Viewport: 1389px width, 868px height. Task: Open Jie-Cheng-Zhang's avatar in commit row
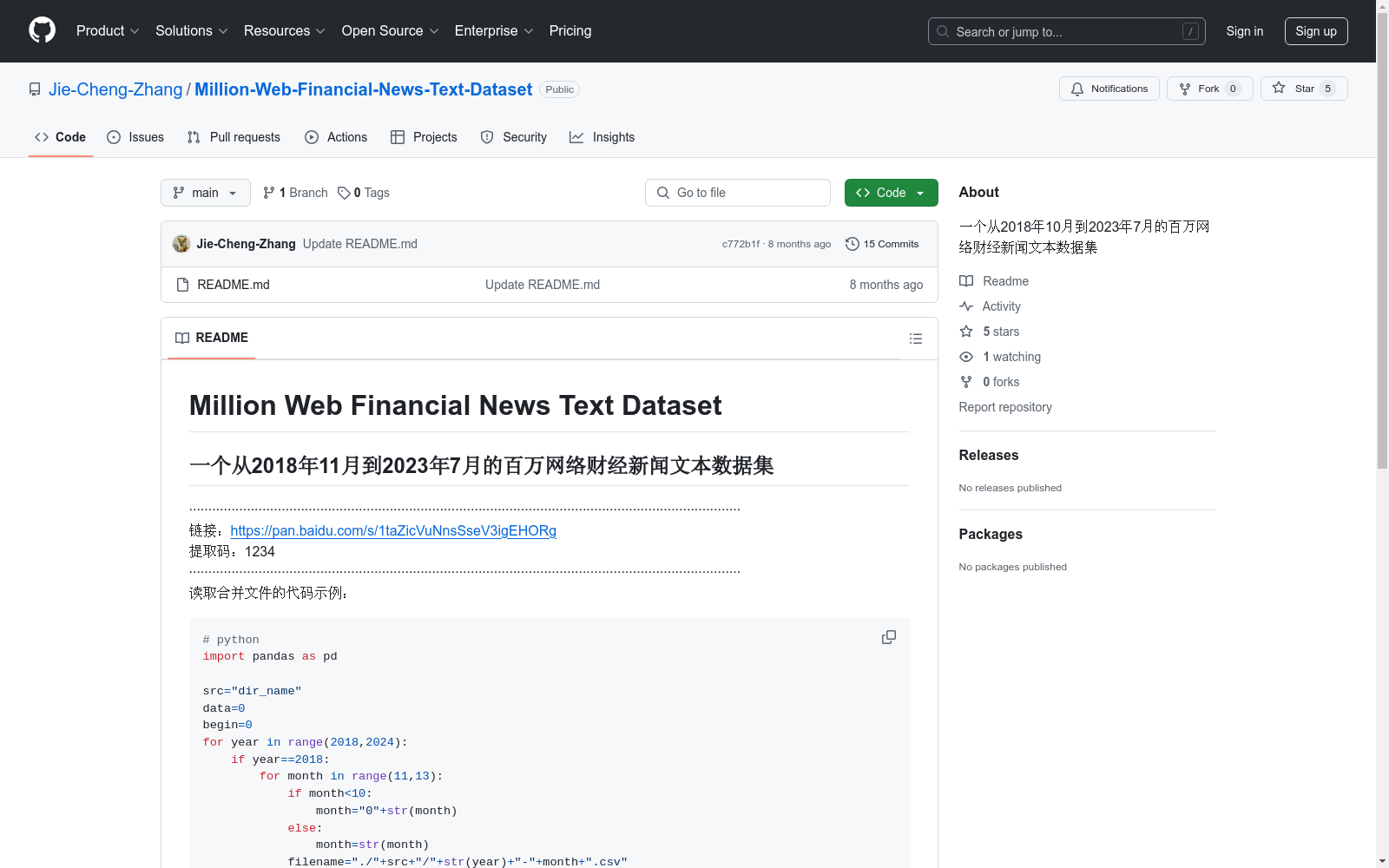tap(181, 244)
